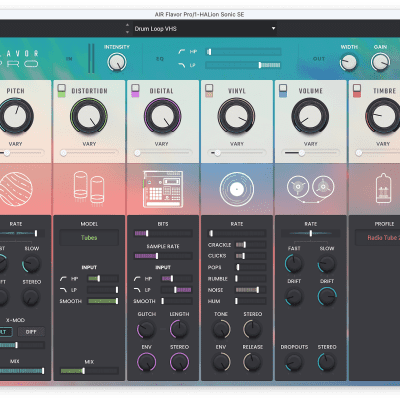Image resolution: width=400 pixels, height=400 pixels.
Task: Click the EQ LP slider
Action: tap(244, 65)
